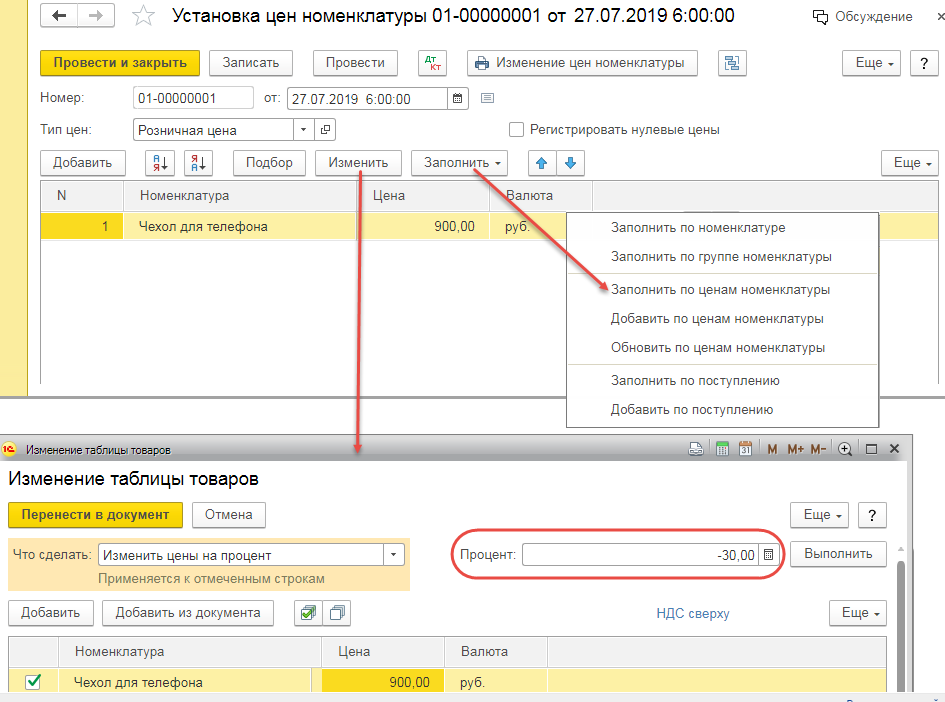Viewport: 945px width, 702px height.
Task: Click calculator icon in Процент field
Action: [x=768, y=554]
